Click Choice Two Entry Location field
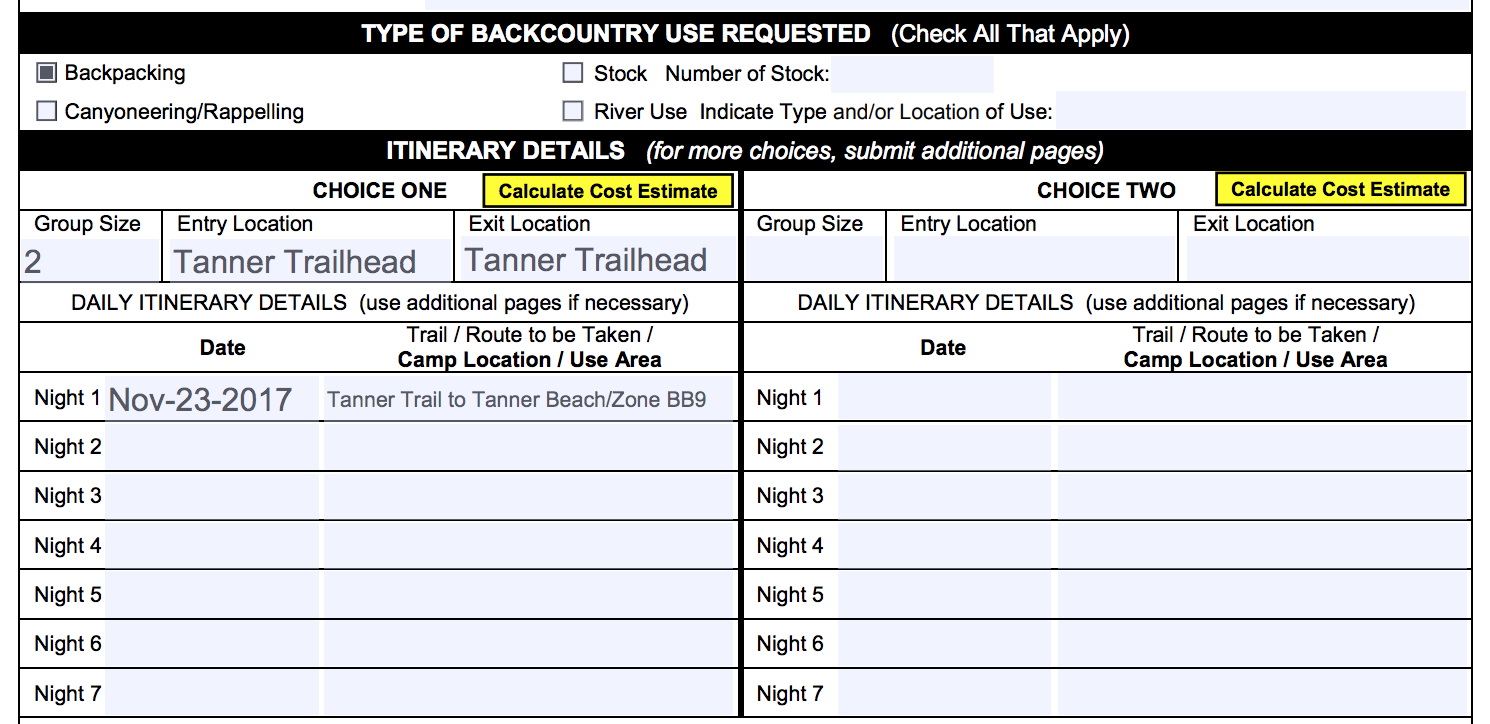Viewport: 1490px width, 724px height. 1032,259
